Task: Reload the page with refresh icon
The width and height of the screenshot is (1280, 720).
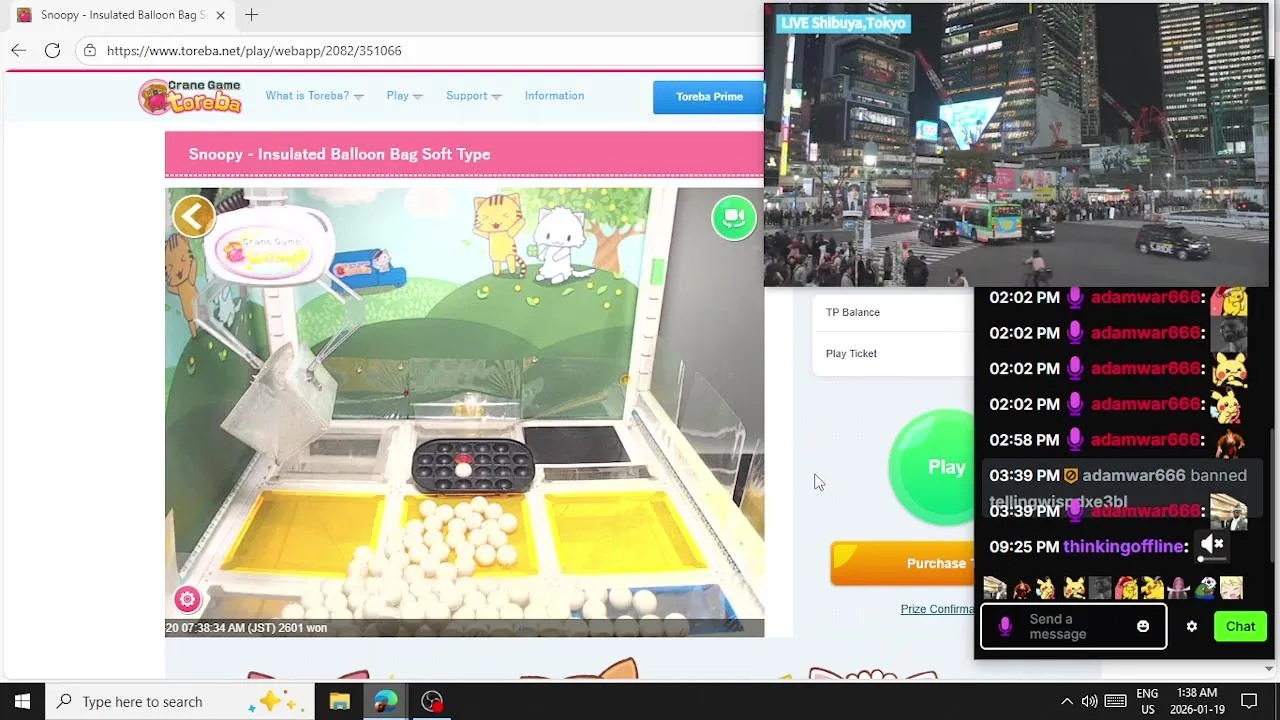Action: 52,50
